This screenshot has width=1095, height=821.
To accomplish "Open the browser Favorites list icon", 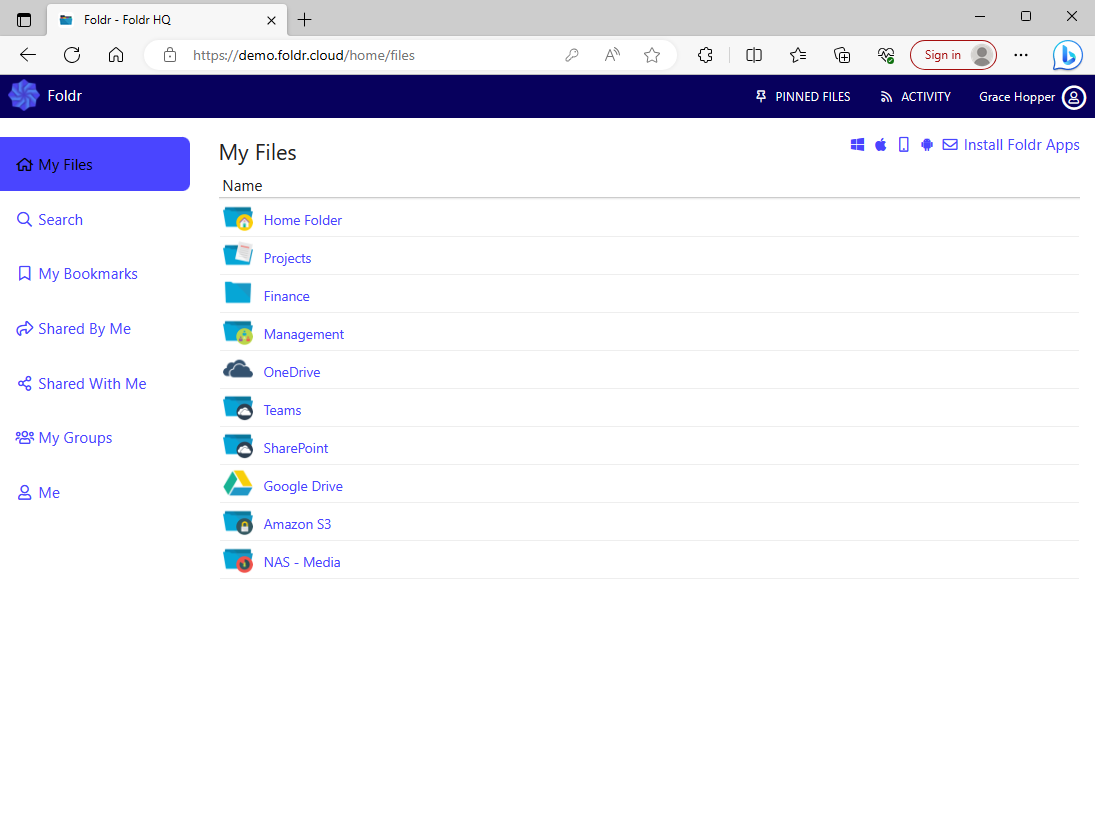I will 798,55.
